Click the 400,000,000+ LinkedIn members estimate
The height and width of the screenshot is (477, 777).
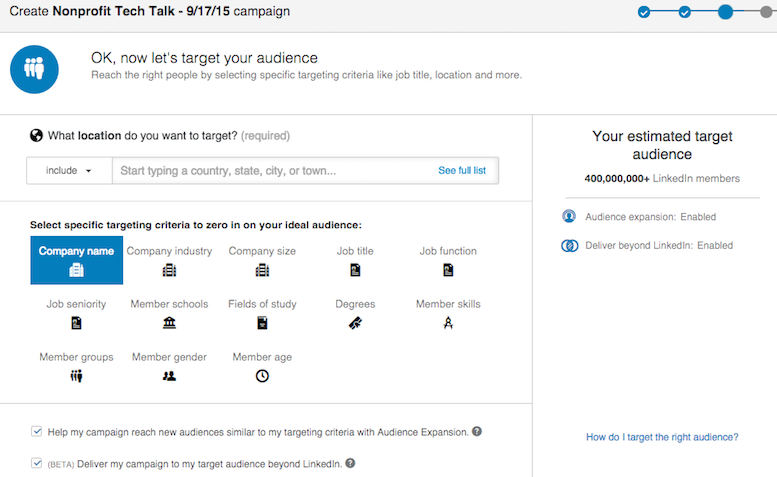coord(662,178)
